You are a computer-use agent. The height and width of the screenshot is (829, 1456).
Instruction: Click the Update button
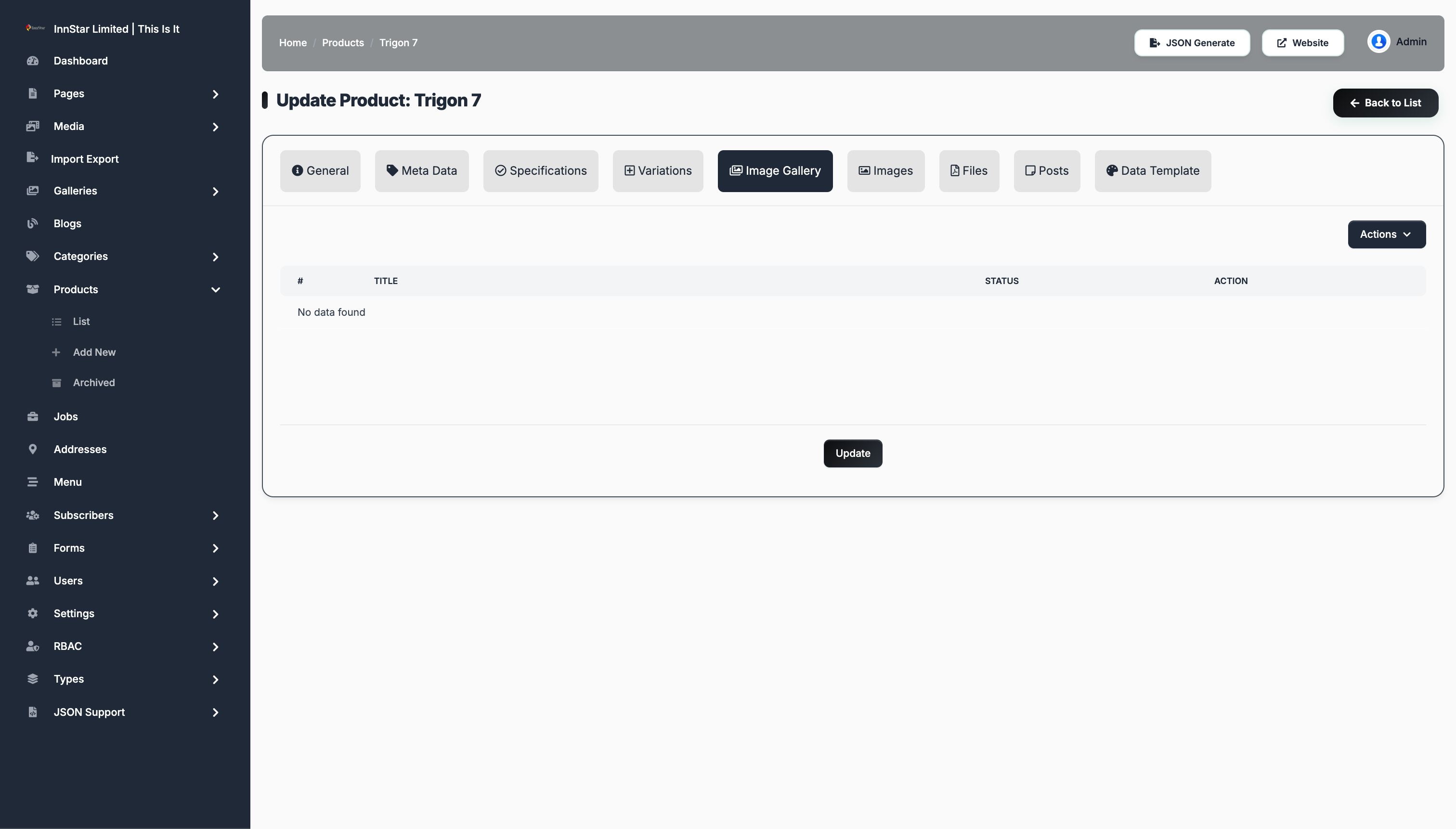(852, 453)
